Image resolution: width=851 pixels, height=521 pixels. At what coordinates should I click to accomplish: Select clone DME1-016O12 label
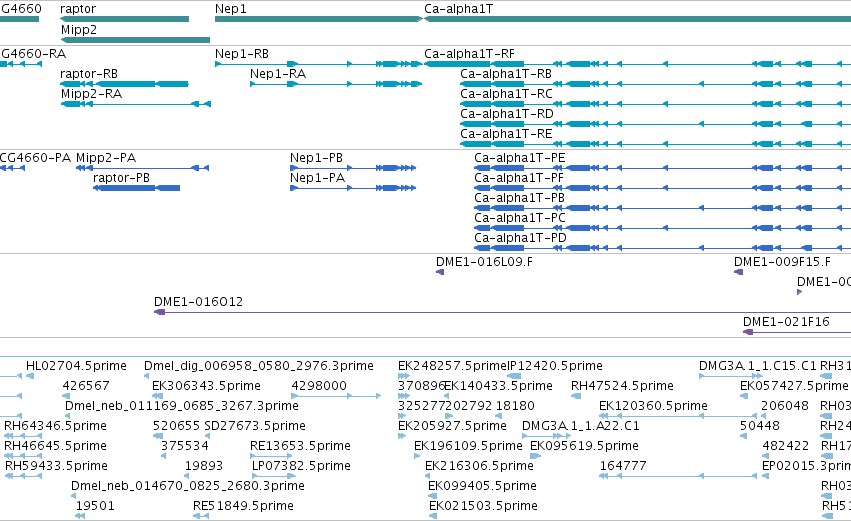tap(198, 302)
